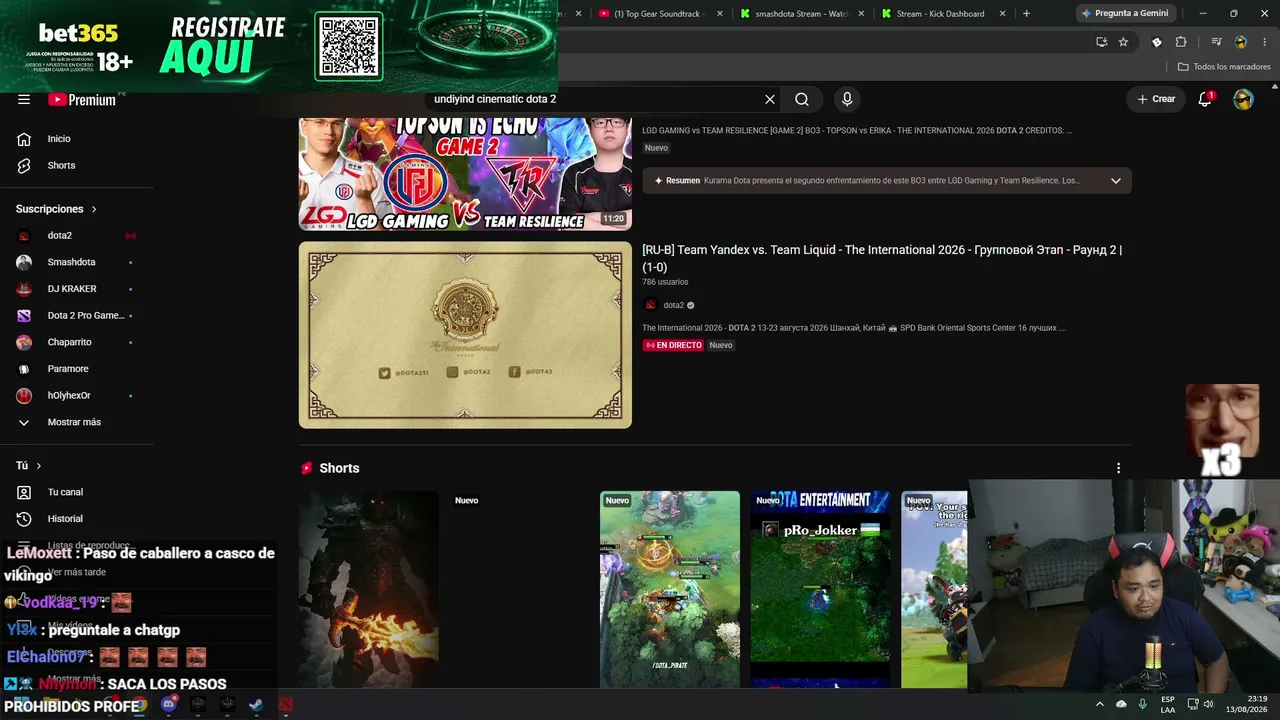Clear the search box text

[x=770, y=99]
